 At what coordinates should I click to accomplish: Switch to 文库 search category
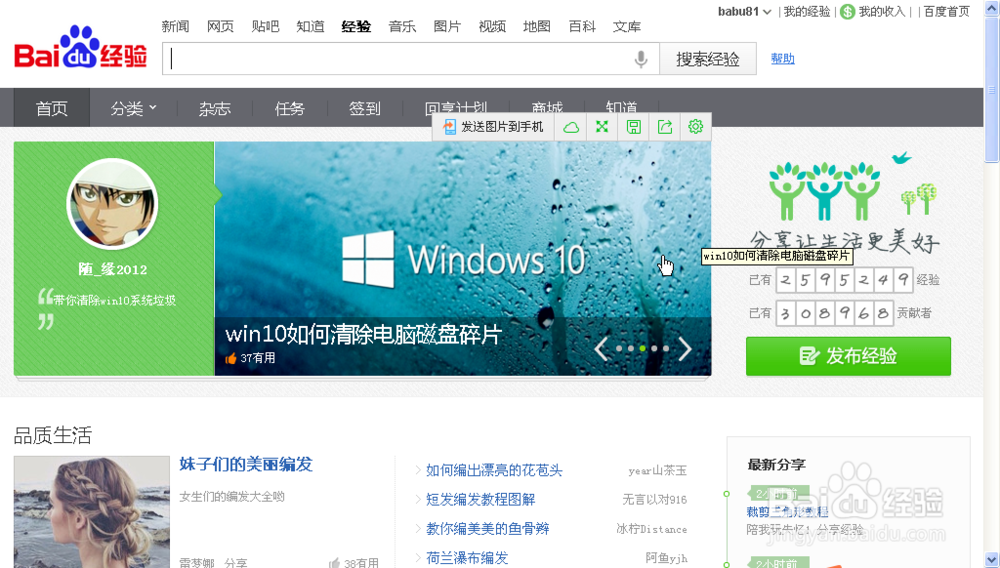pyautogui.click(x=627, y=26)
